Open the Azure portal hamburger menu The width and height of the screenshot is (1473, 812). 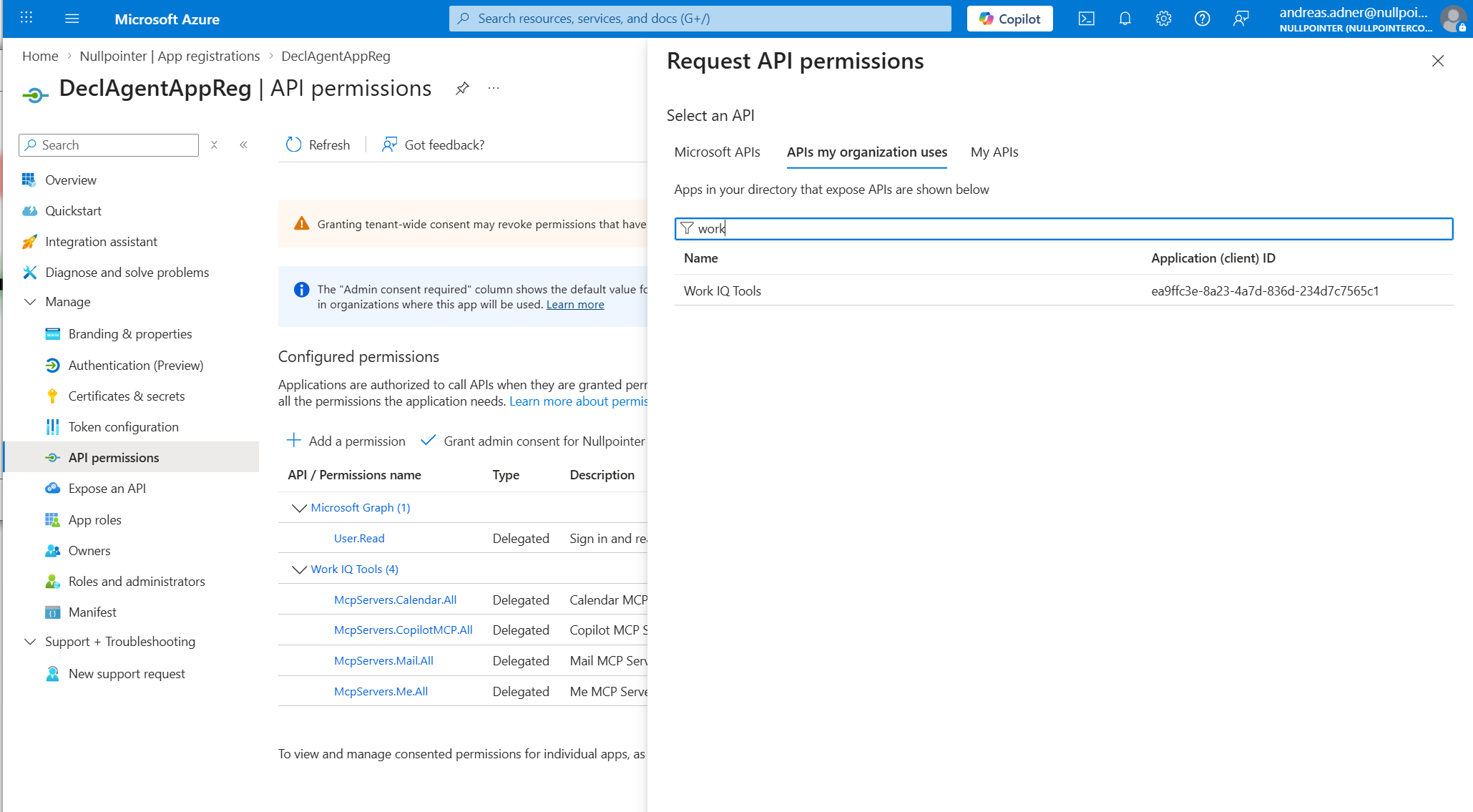(72, 19)
